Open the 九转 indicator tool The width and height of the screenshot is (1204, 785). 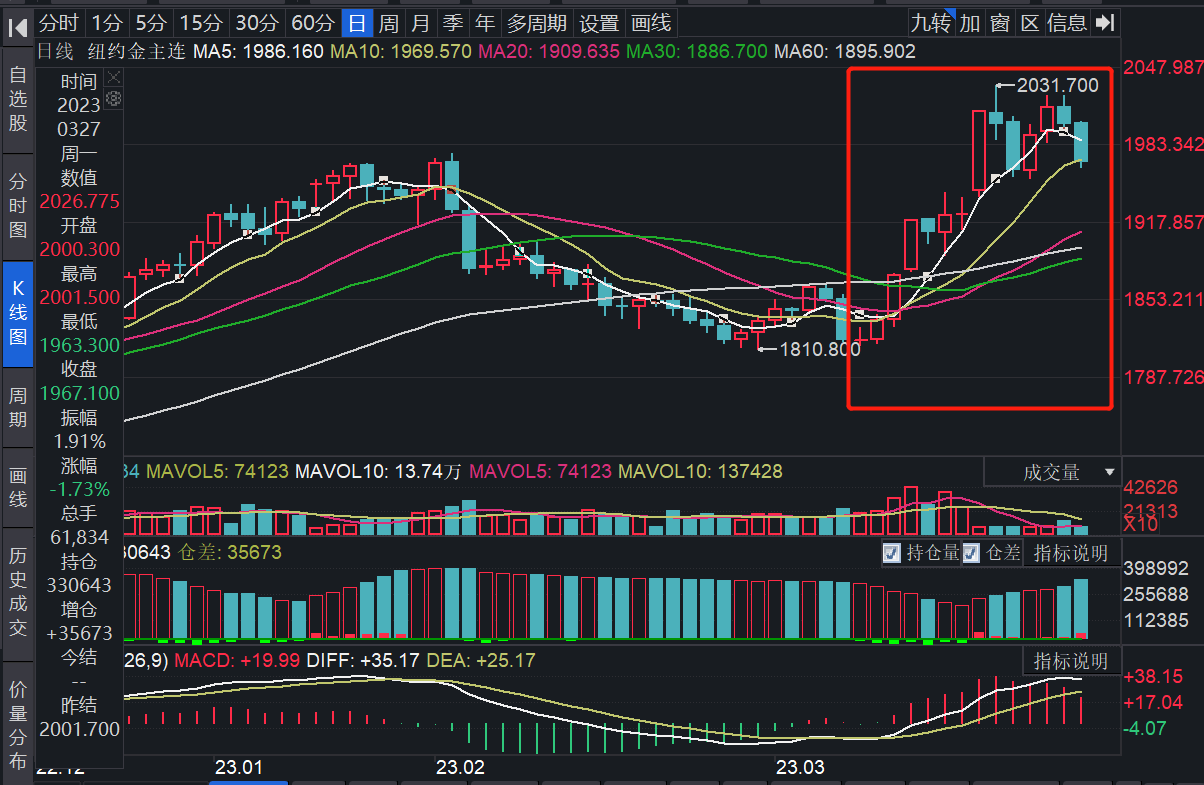[931, 23]
